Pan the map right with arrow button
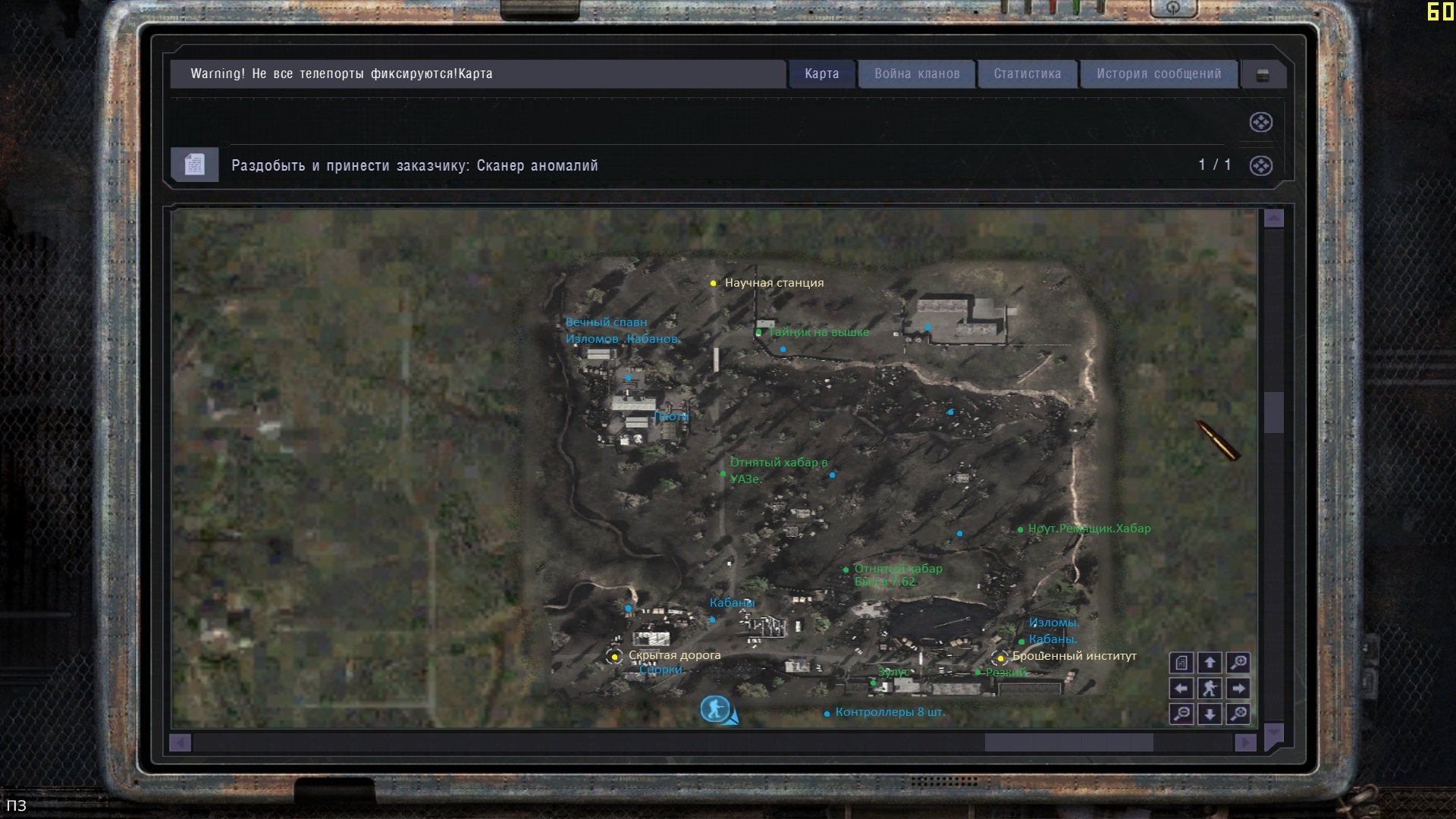The height and width of the screenshot is (819, 1456). 1238,689
